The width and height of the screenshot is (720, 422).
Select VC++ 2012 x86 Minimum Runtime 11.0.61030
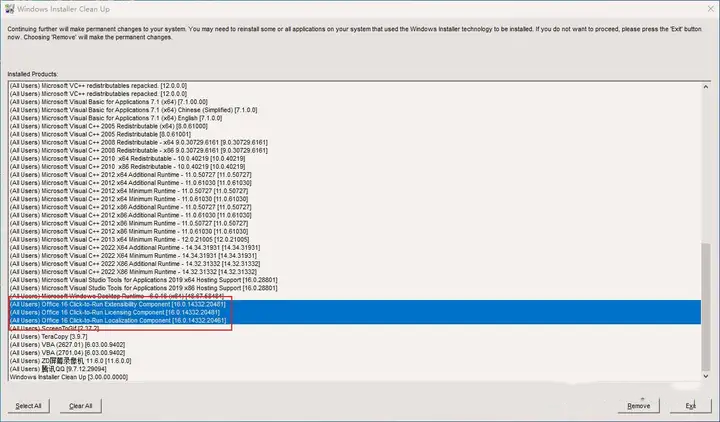click(x=129, y=231)
